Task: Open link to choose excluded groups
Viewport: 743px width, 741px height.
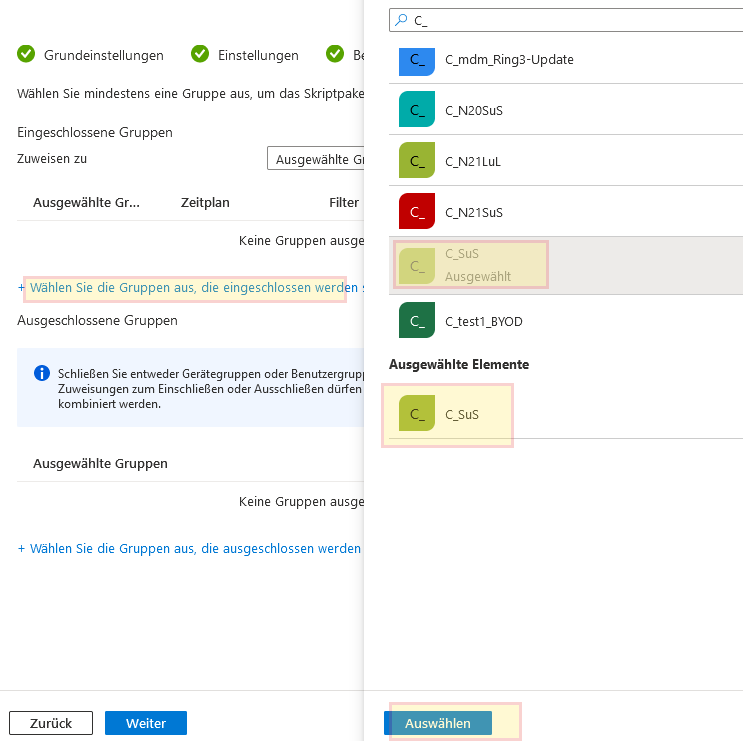Action: [x=190, y=549]
